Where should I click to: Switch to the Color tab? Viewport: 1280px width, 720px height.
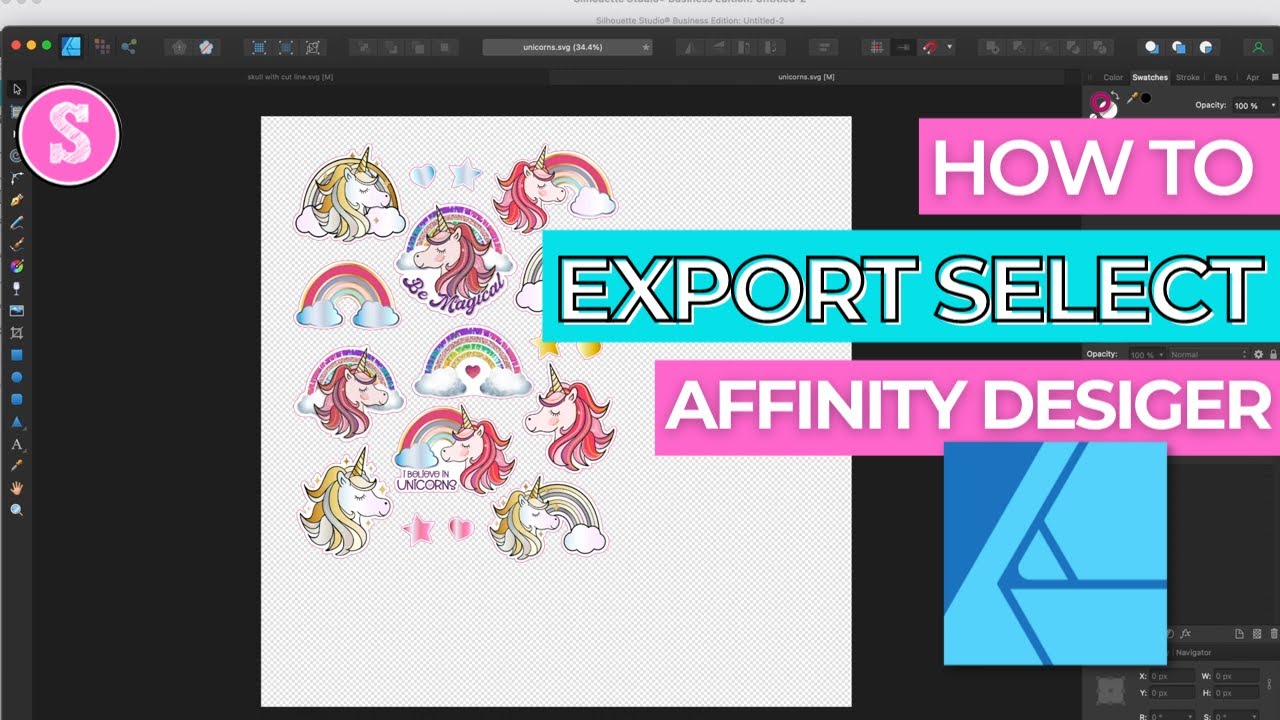tap(1113, 77)
